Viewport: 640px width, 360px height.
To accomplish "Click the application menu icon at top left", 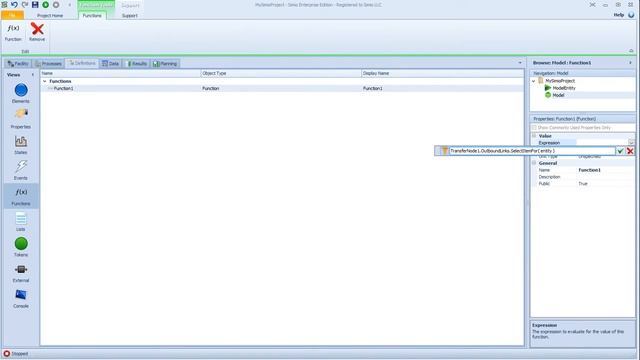I will point(4,4).
